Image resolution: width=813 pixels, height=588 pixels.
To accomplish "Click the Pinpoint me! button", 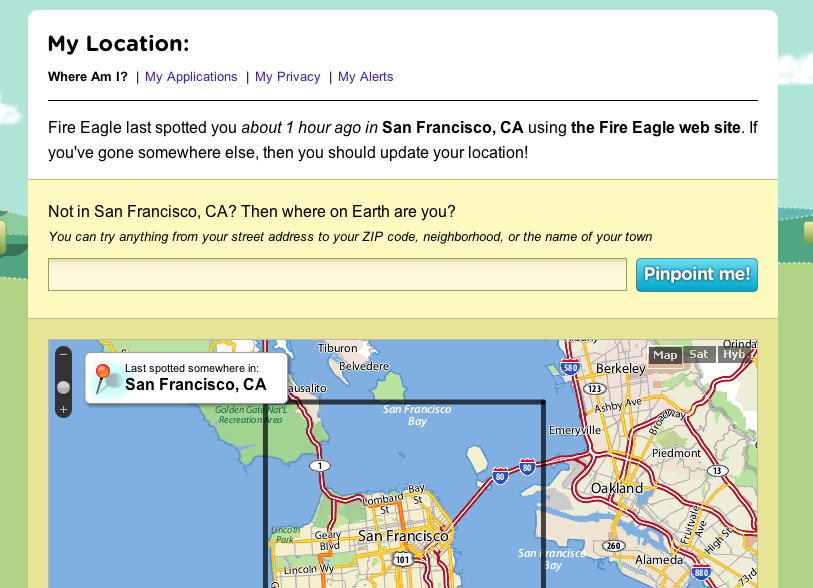I will pos(697,275).
